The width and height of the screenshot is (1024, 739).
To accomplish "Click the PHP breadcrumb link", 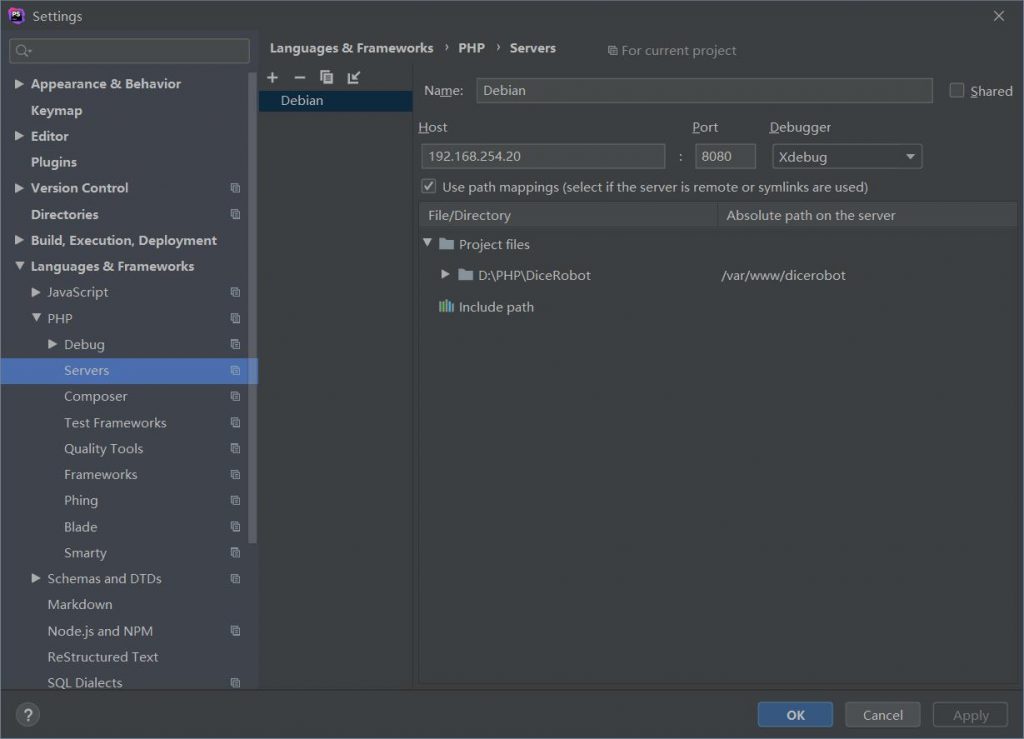I will click(x=472, y=48).
